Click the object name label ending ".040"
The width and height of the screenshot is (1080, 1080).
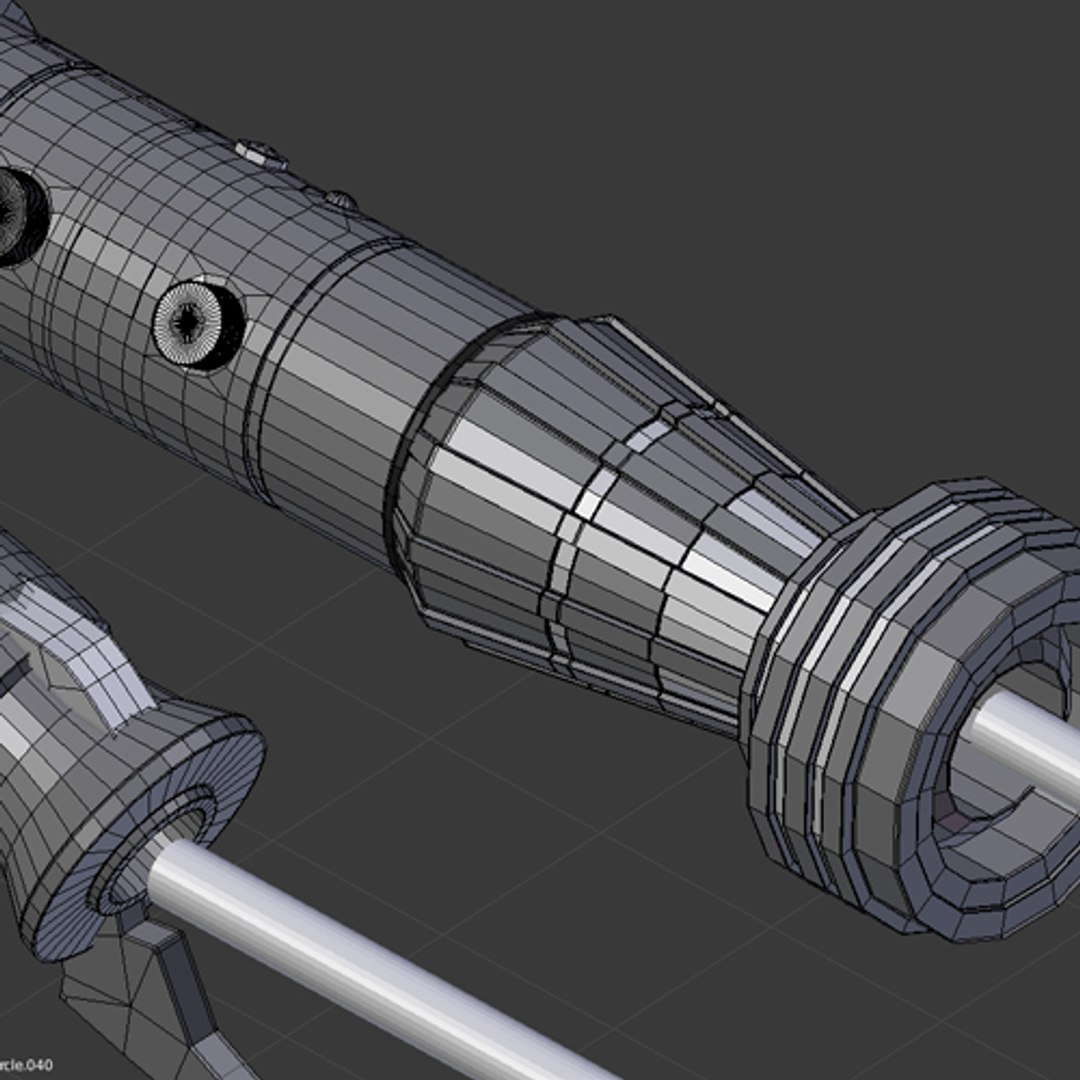pyautogui.click(x=26, y=1066)
